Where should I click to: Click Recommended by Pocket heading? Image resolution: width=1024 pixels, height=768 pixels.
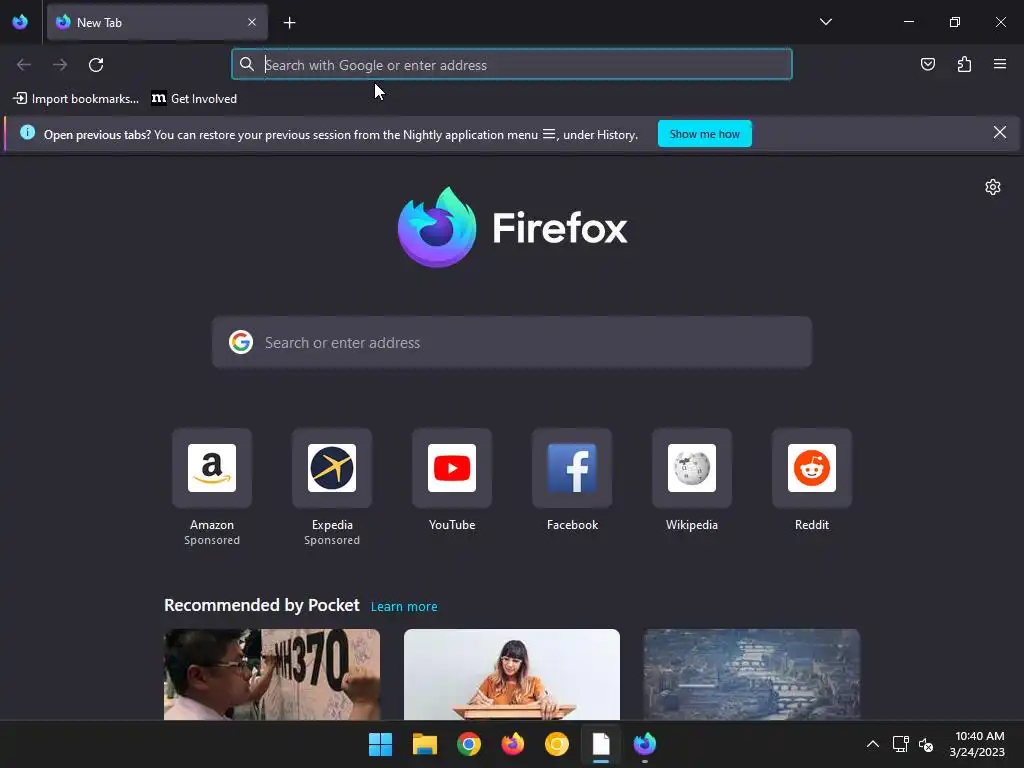(x=262, y=605)
